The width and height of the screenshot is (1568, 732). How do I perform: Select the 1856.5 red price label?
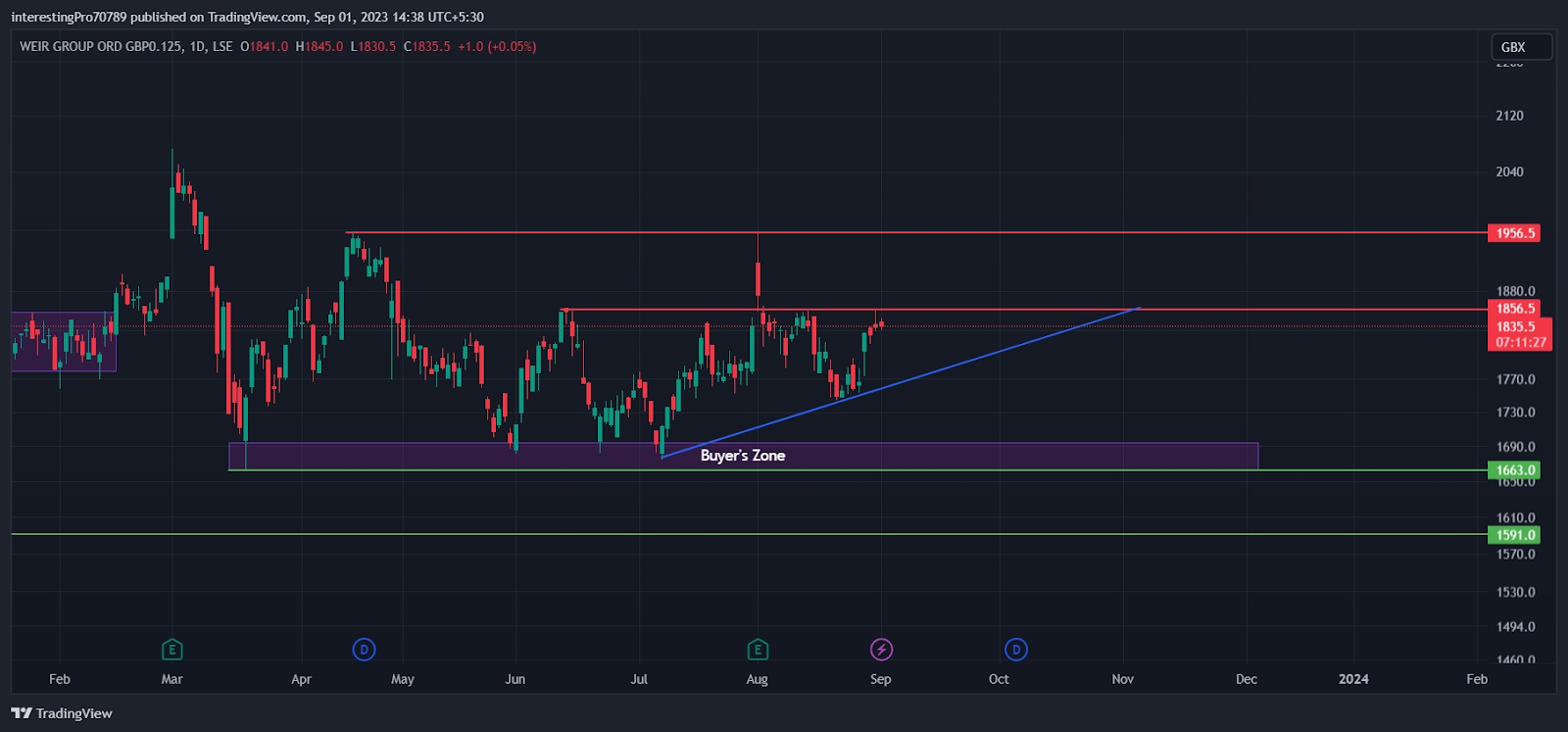tap(1514, 309)
